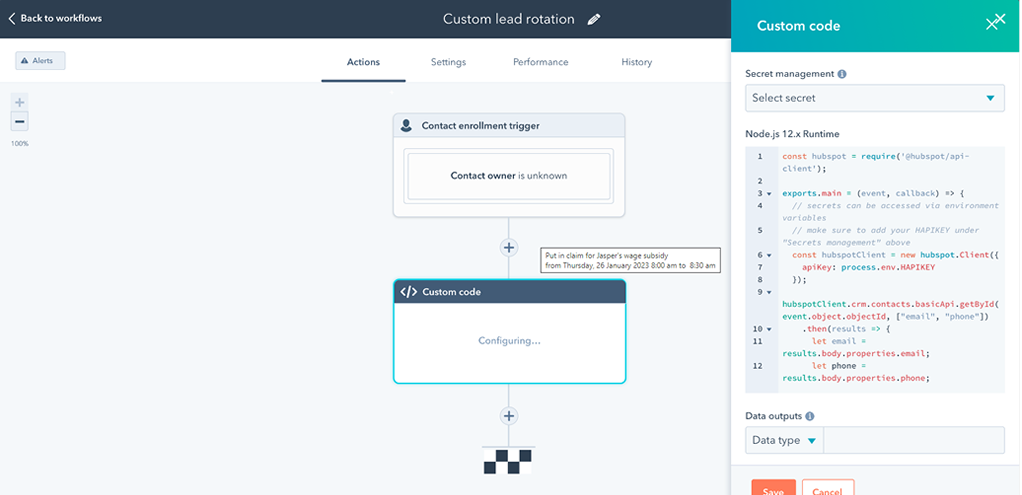Switch to the Settings tab
The image size is (1022, 495).
pyautogui.click(x=448, y=62)
